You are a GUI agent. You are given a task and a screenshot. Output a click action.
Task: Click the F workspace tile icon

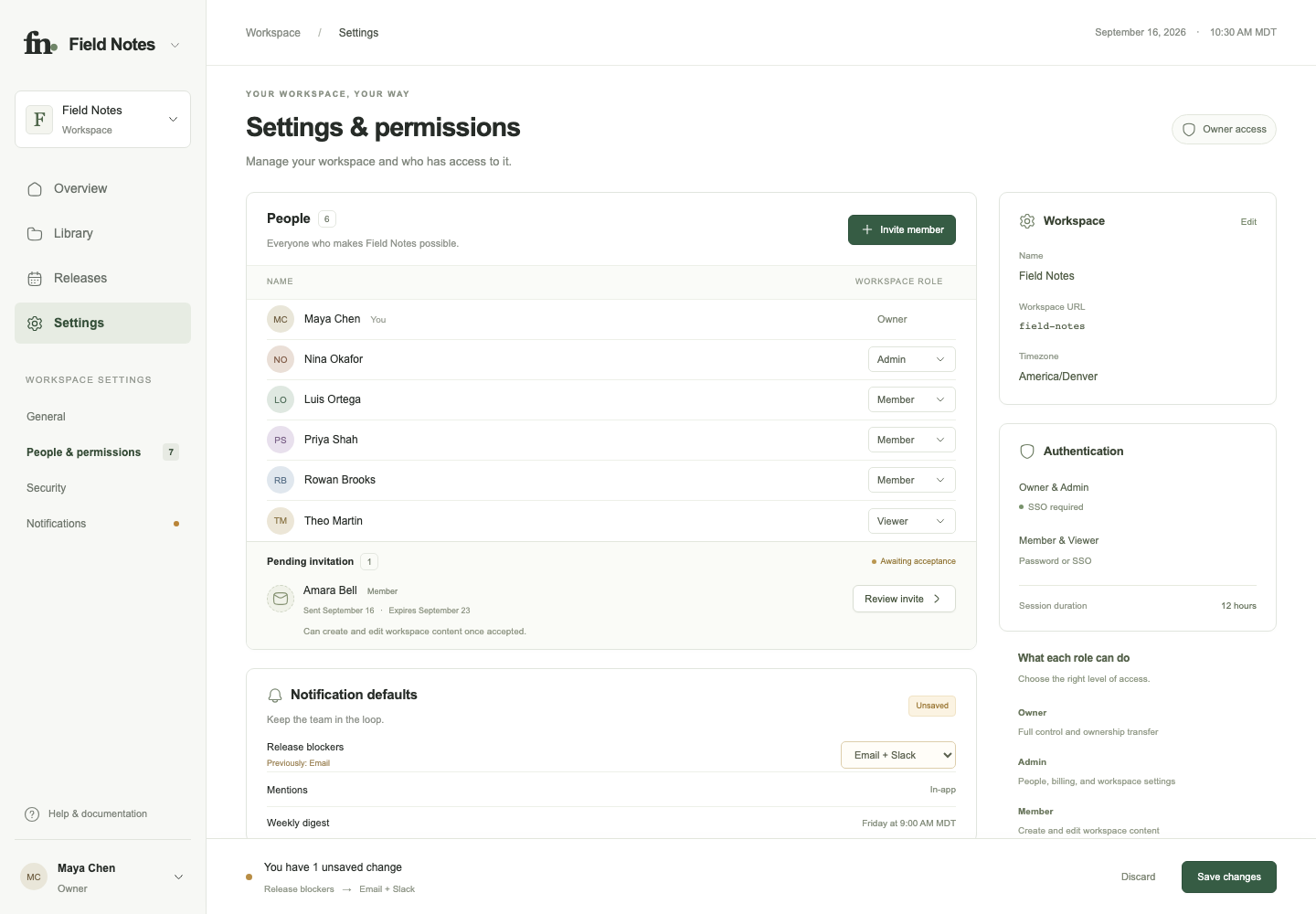point(39,119)
